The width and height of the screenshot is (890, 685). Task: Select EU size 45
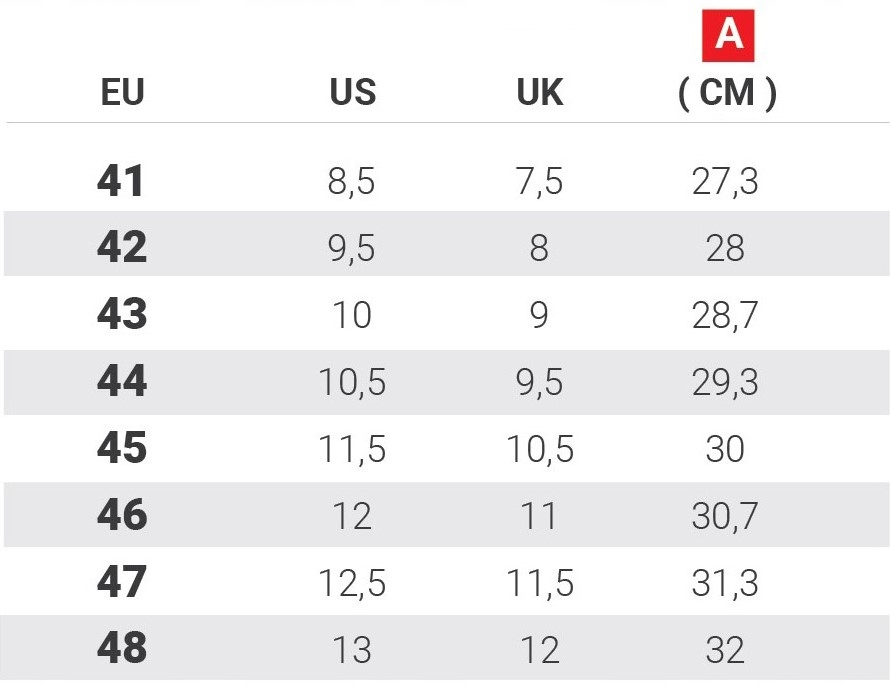coord(122,448)
